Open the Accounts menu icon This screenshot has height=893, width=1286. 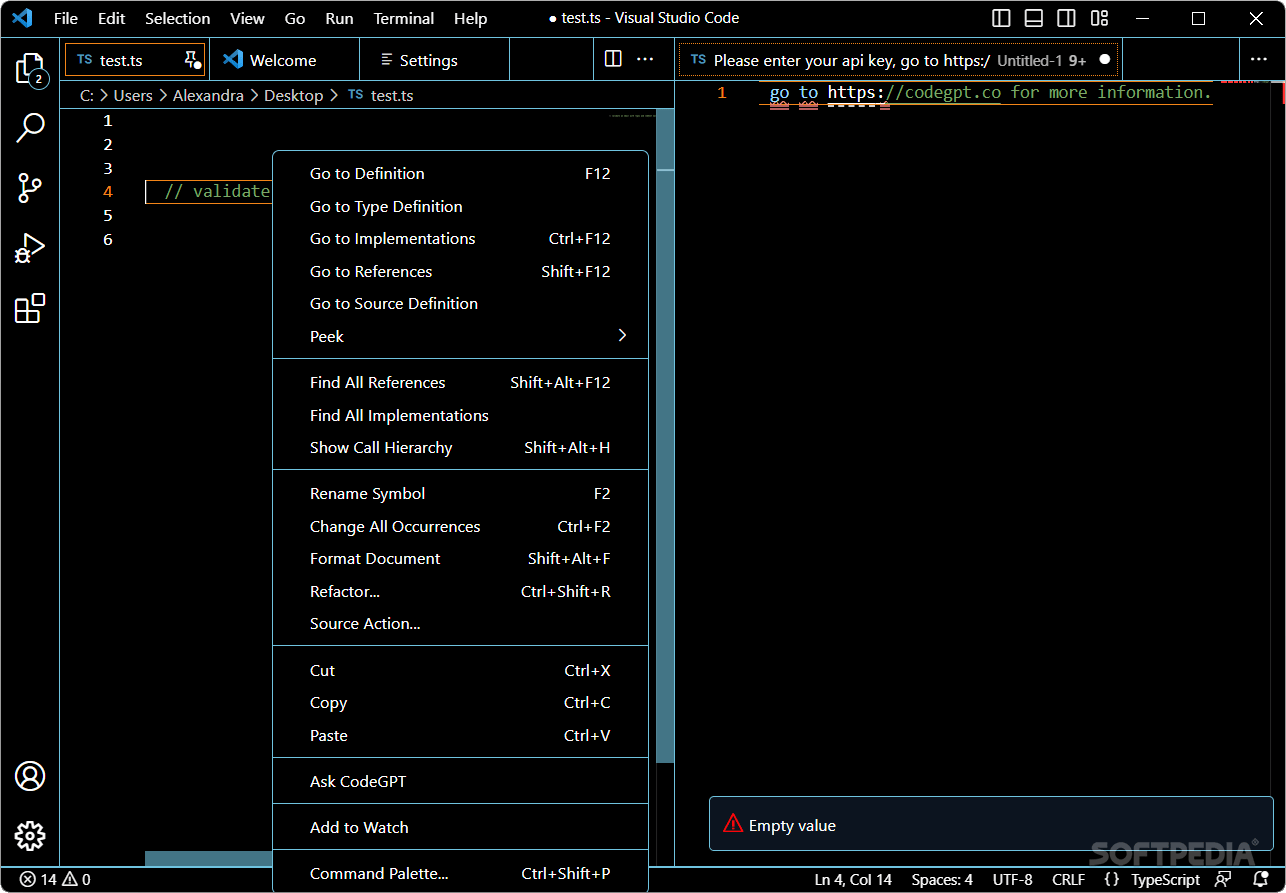tap(30, 776)
